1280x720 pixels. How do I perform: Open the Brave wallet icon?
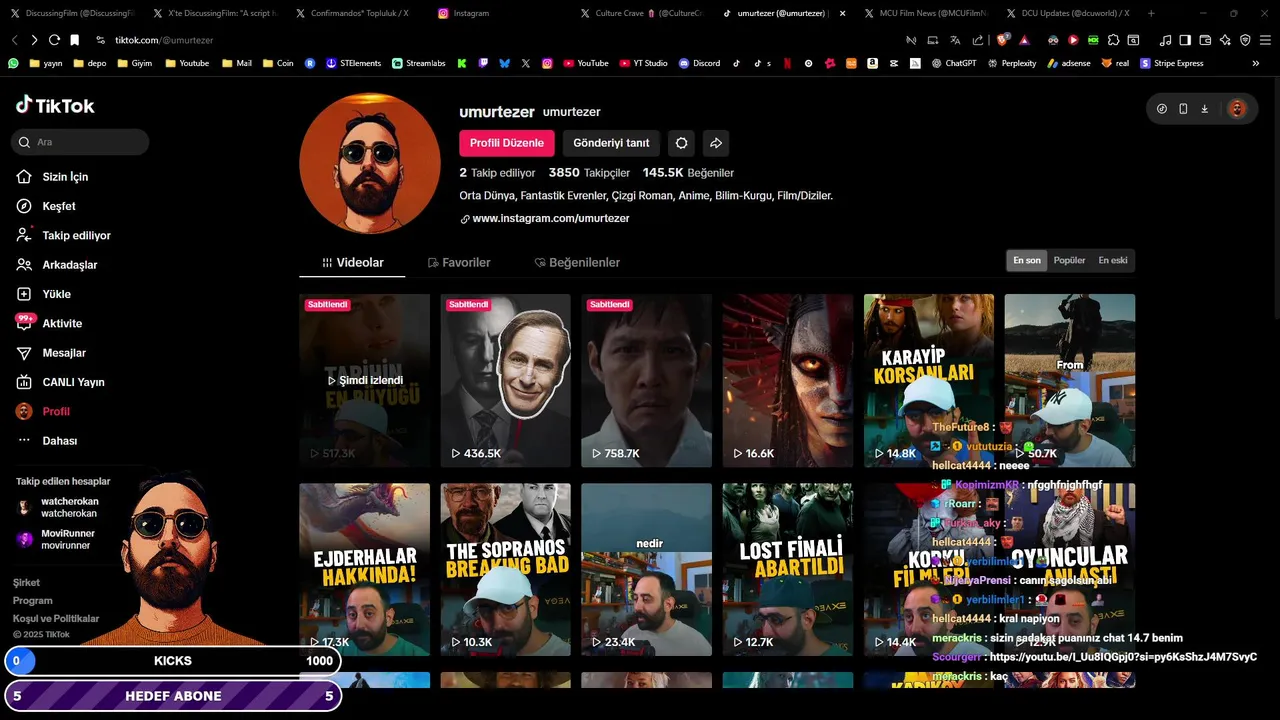click(x=1205, y=40)
